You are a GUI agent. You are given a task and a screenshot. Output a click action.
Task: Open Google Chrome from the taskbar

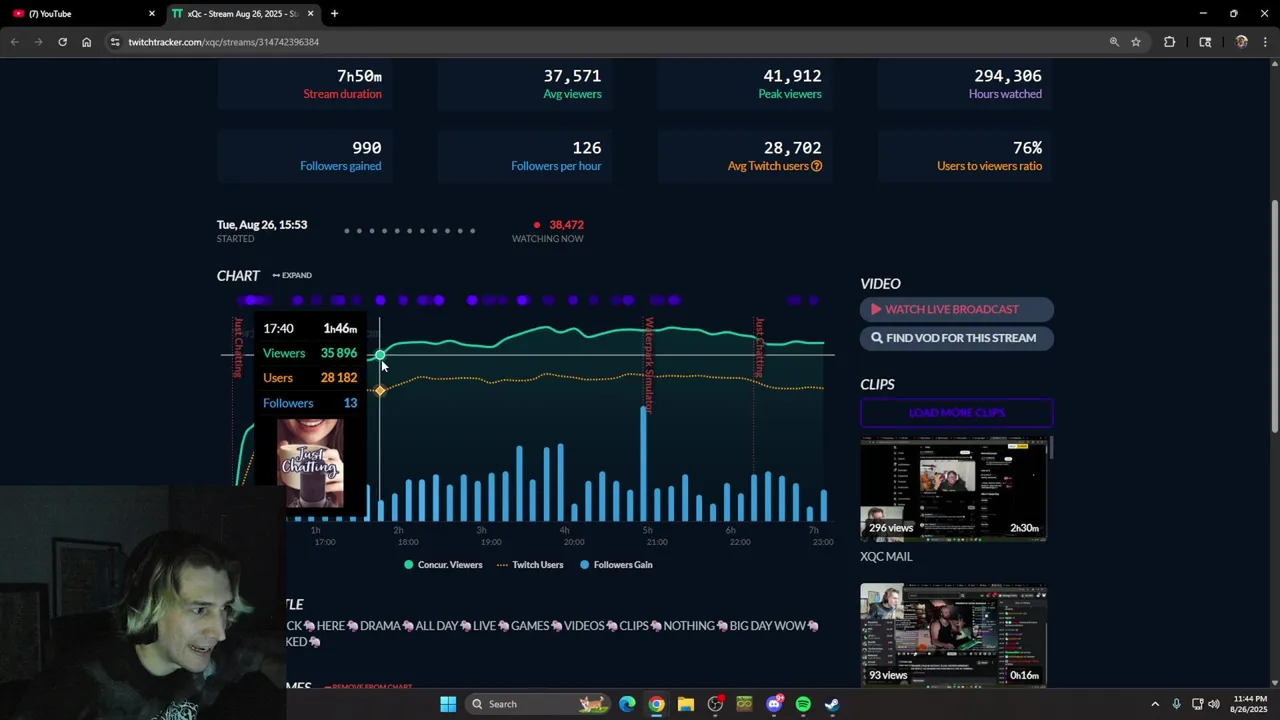pyautogui.click(x=656, y=704)
